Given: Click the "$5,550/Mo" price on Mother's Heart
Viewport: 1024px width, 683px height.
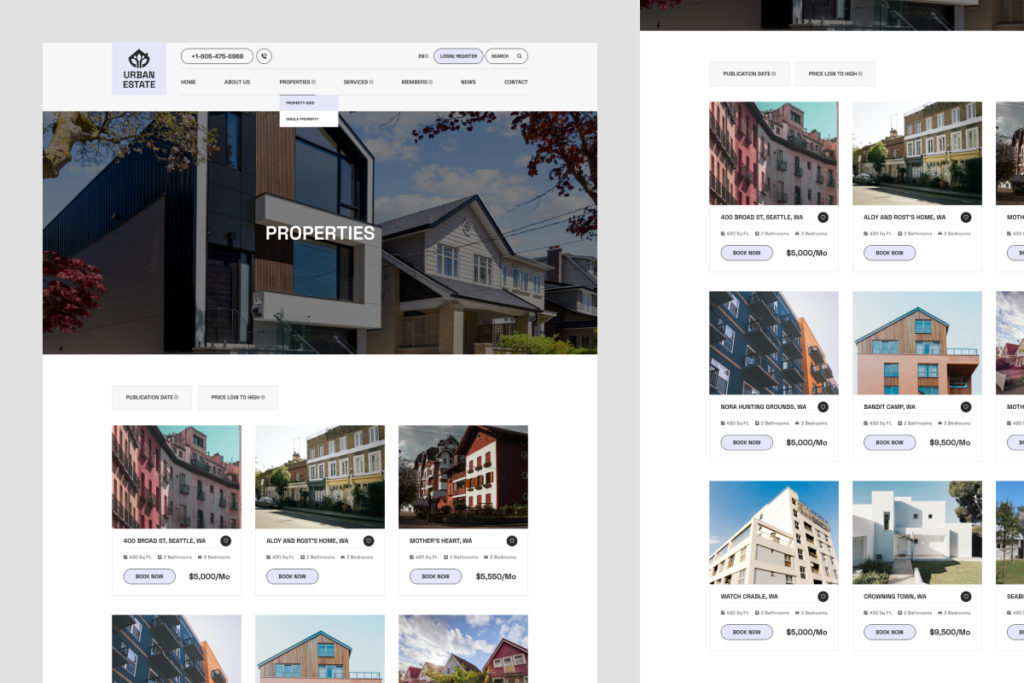Looking at the screenshot, I should coord(496,577).
